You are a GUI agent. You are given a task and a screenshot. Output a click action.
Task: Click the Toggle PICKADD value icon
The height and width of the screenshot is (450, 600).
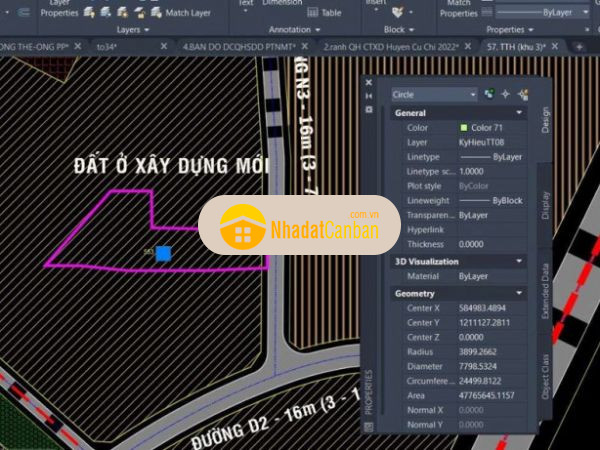click(x=490, y=94)
